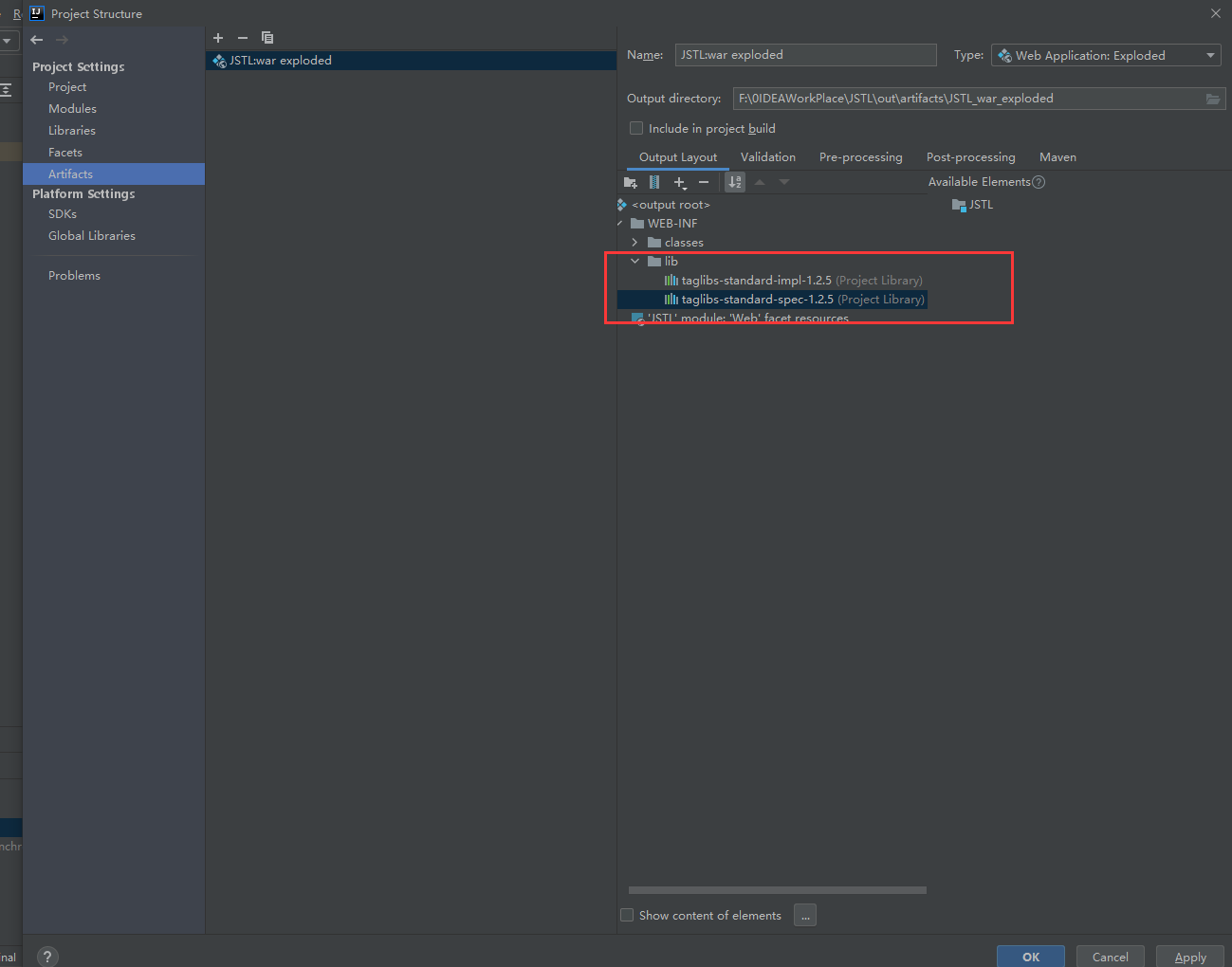Switch to the Post-processing tab
Image resolution: width=1232 pixels, height=967 pixels.
(971, 157)
